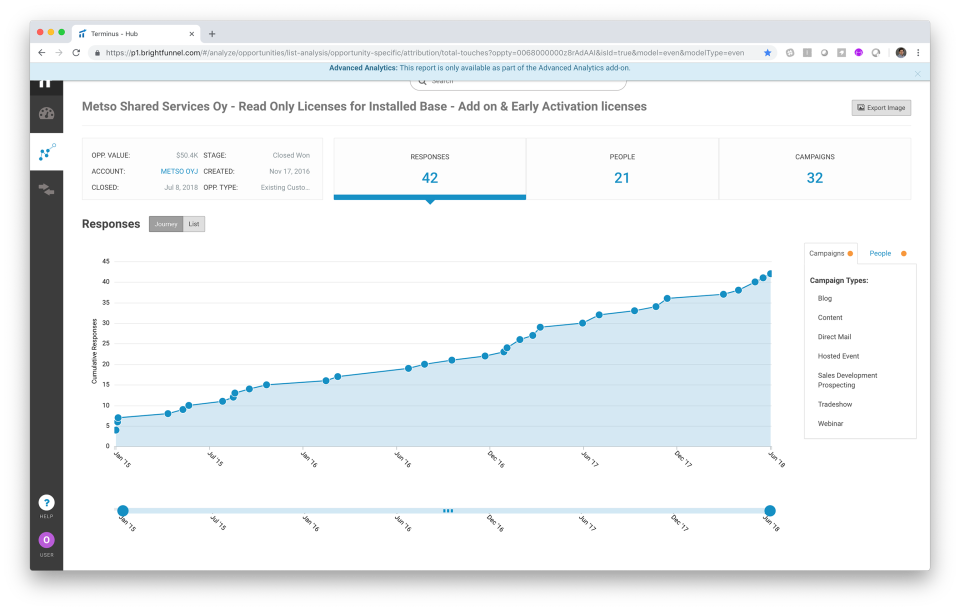The image size is (960, 610).
Task: Click the highest data point at chart's right end
Action: [770, 274]
